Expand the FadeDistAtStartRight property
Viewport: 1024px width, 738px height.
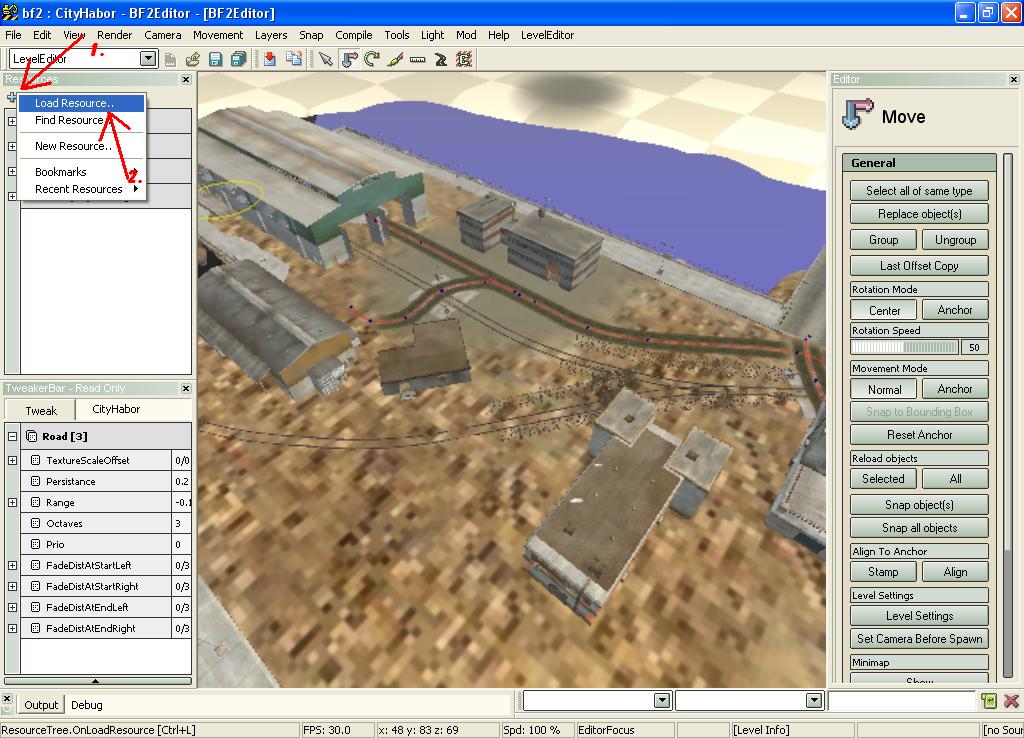click(x=12, y=586)
